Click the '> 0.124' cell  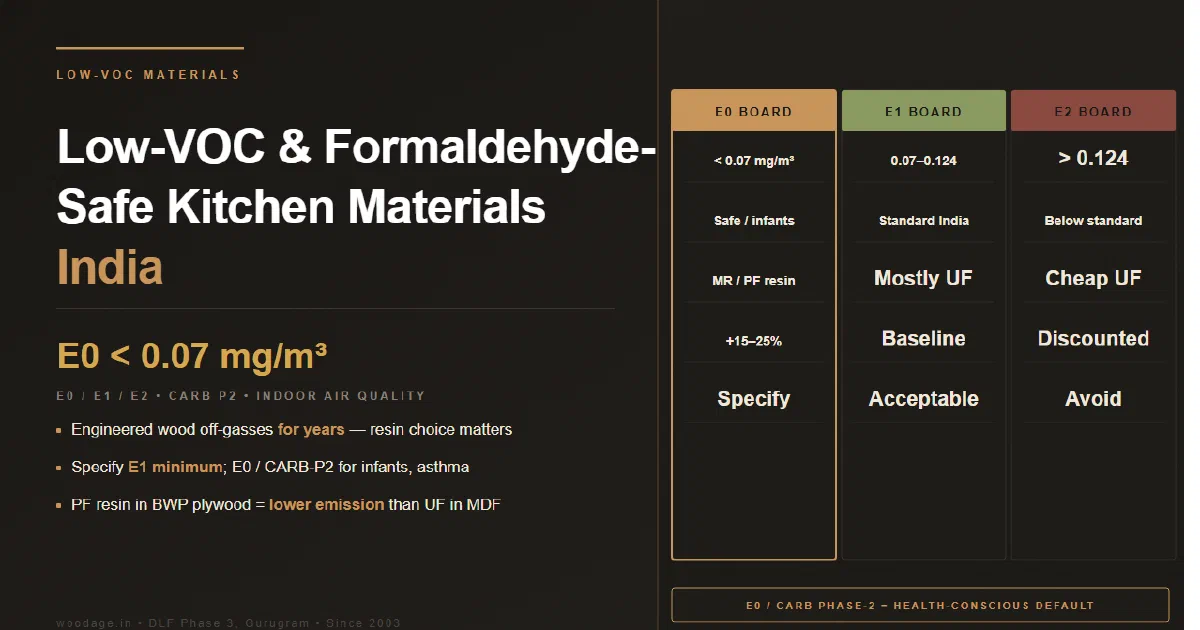1093,158
